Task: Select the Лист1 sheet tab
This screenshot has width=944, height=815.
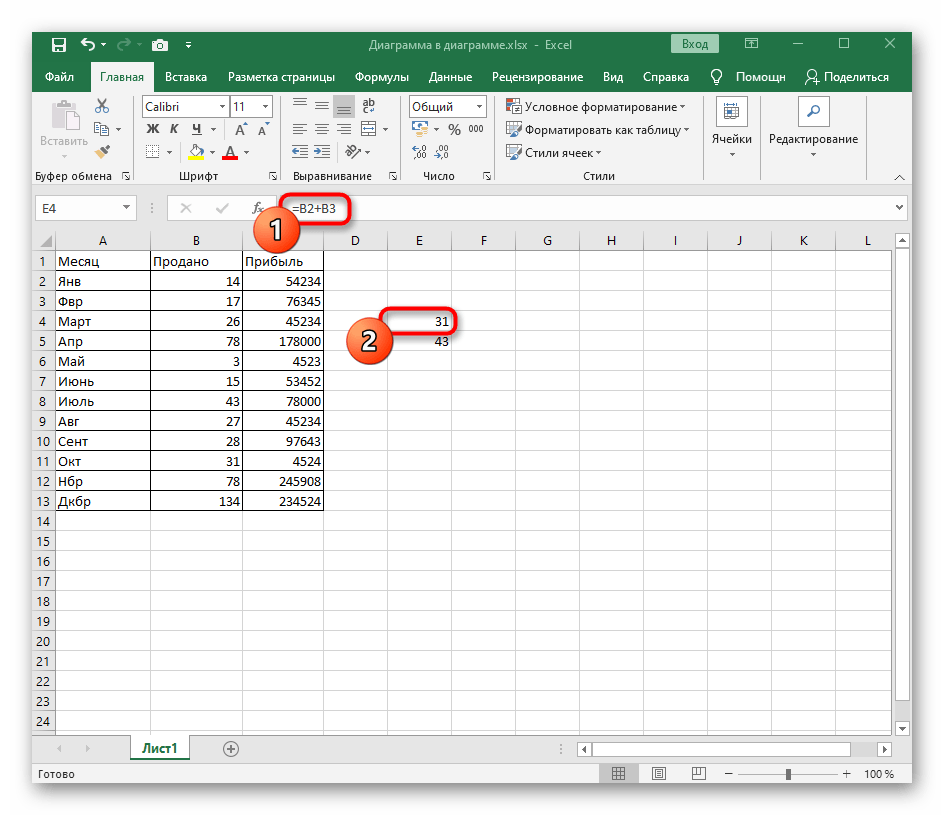Action: tap(160, 748)
